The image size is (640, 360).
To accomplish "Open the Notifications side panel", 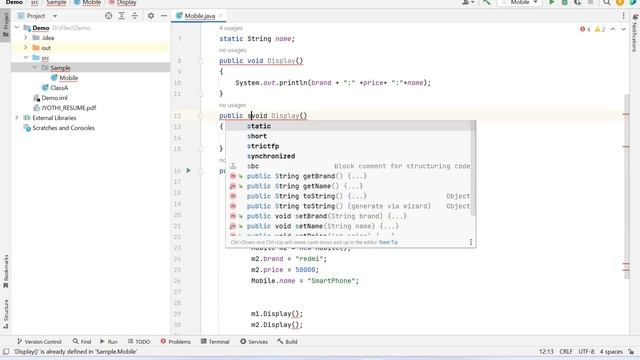I will pyautogui.click(x=635, y=33).
